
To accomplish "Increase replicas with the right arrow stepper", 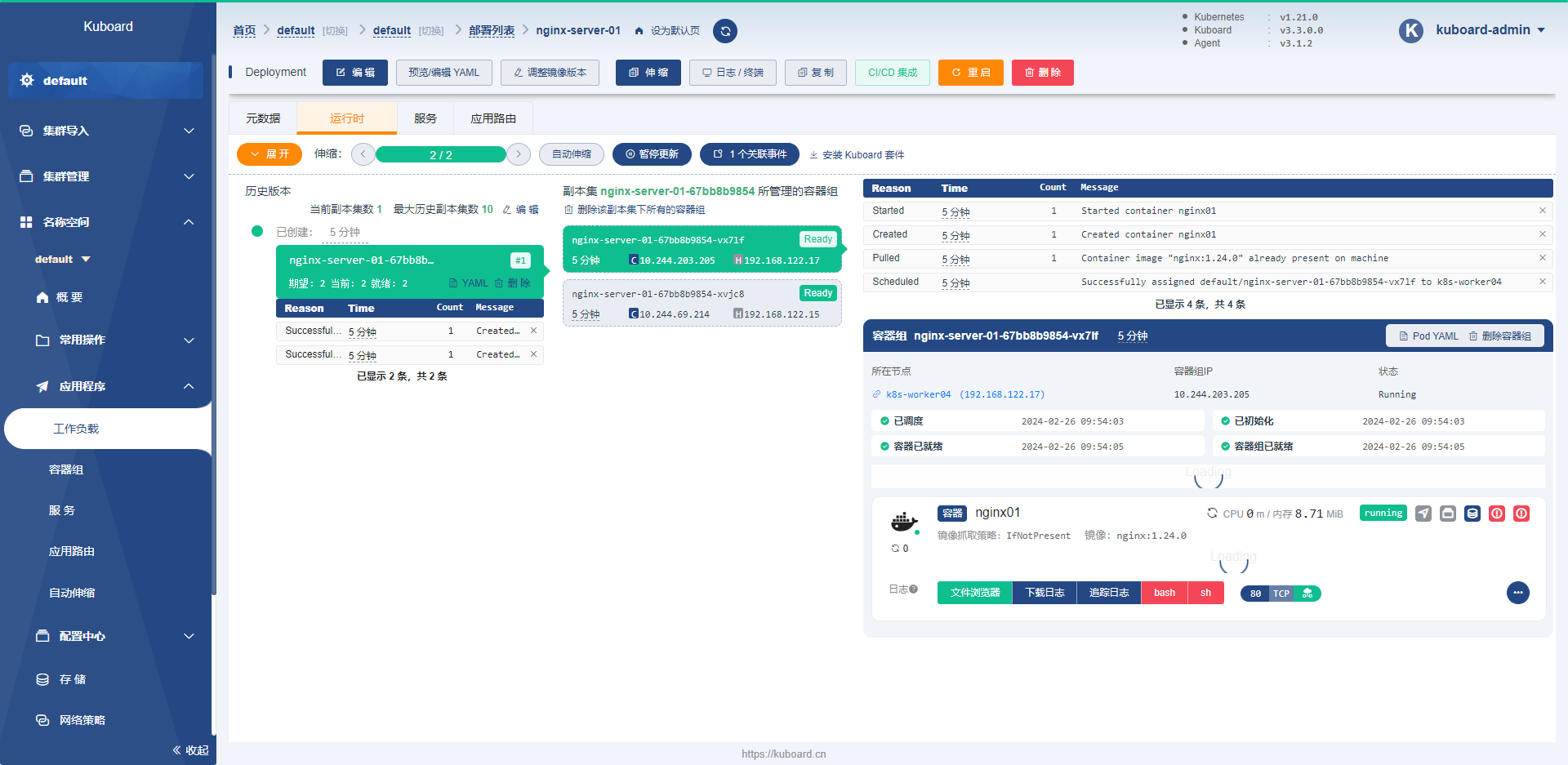I will coord(519,154).
